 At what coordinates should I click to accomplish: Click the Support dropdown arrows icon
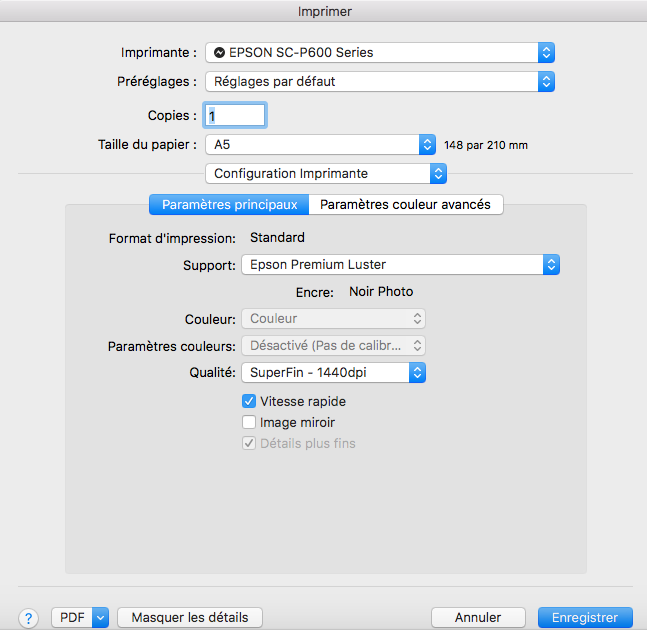click(x=550, y=265)
